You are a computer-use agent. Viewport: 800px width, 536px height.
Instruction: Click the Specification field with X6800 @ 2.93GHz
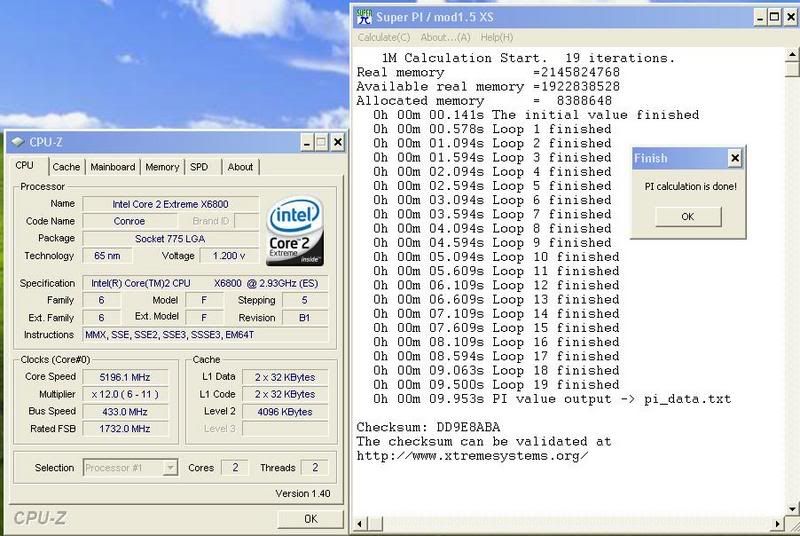click(205, 283)
